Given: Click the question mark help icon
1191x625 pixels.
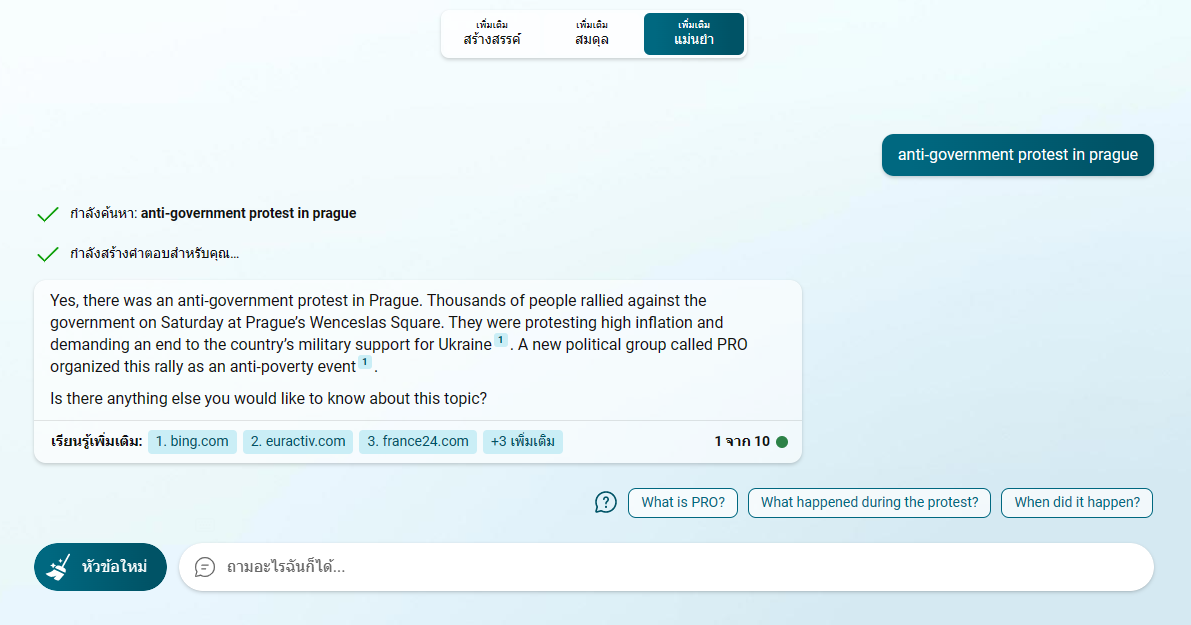Looking at the screenshot, I should (x=606, y=502).
